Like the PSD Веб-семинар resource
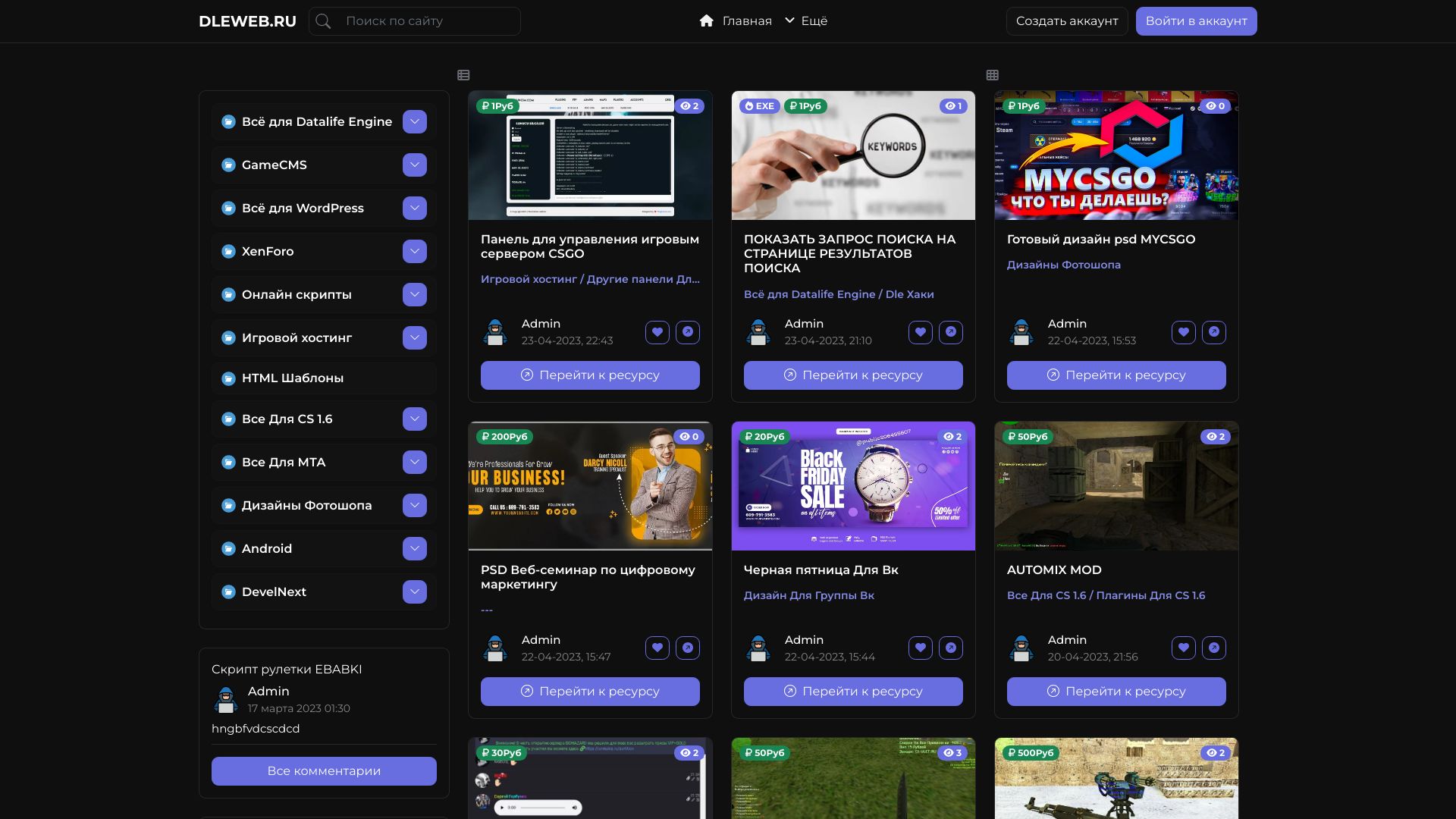This screenshot has height=819, width=1456. click(x=657, y=648)
